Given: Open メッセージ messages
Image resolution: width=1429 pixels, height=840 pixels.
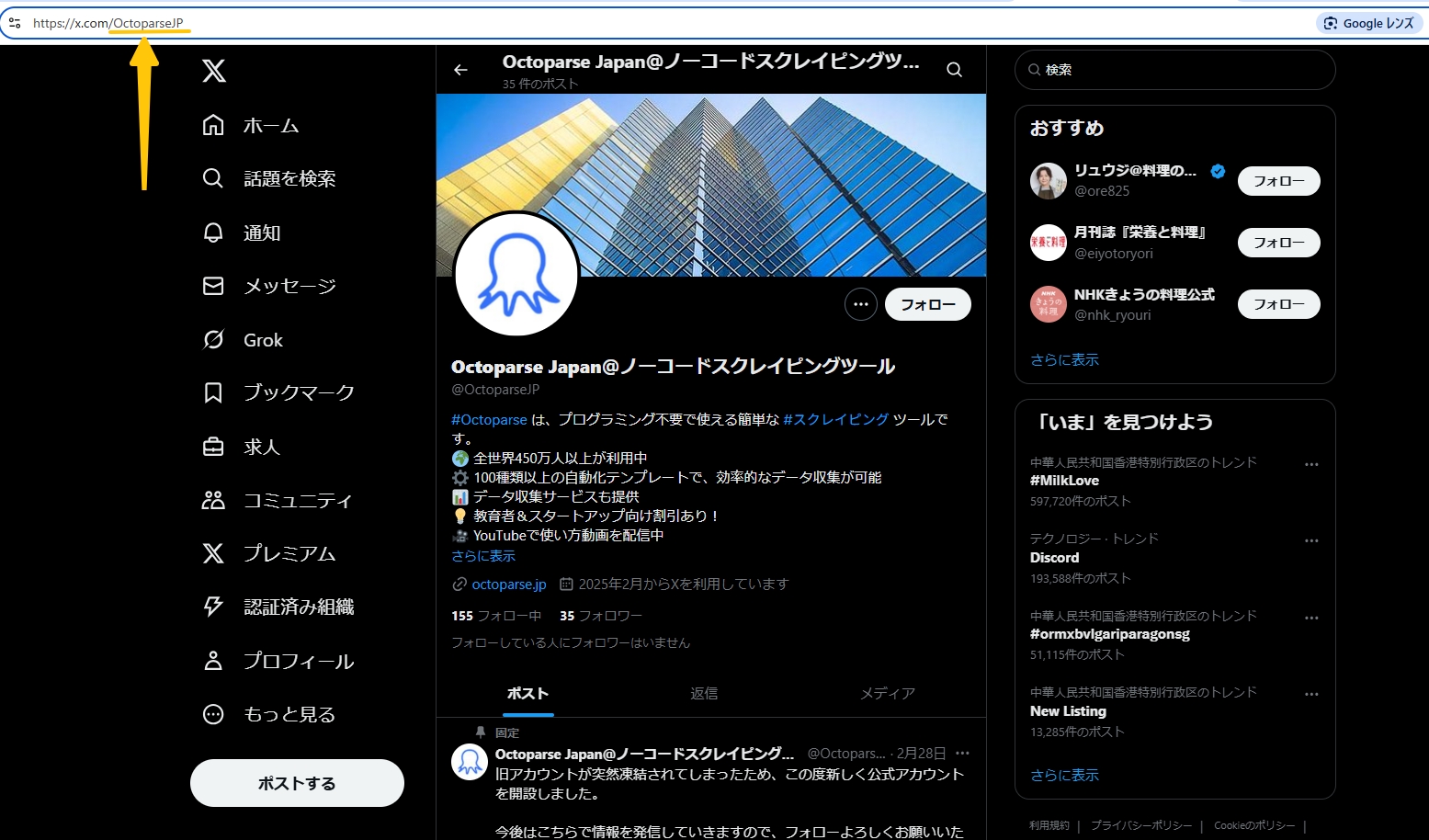Looking at the screenshot, I should 269,286.
